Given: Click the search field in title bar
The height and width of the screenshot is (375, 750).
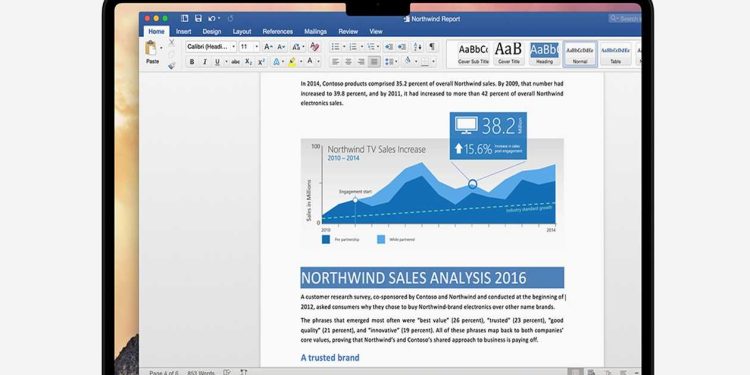Looking at the screenshot, I should [x=625, y=18].
